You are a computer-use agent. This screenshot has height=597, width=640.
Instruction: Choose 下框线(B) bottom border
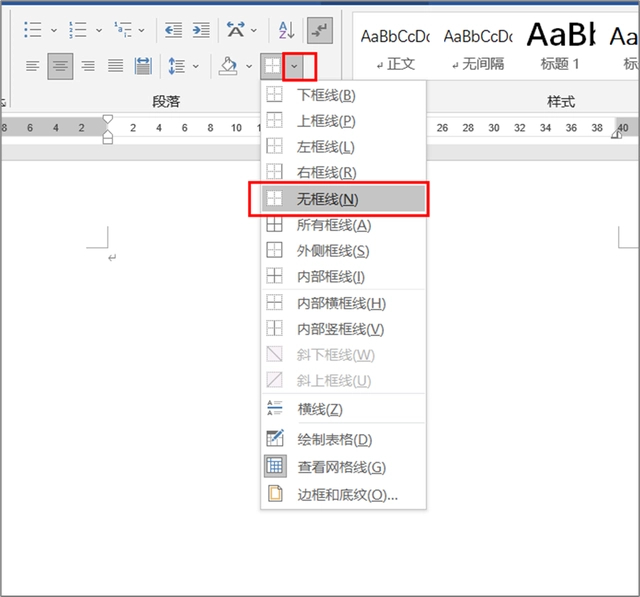click(343, 95)
